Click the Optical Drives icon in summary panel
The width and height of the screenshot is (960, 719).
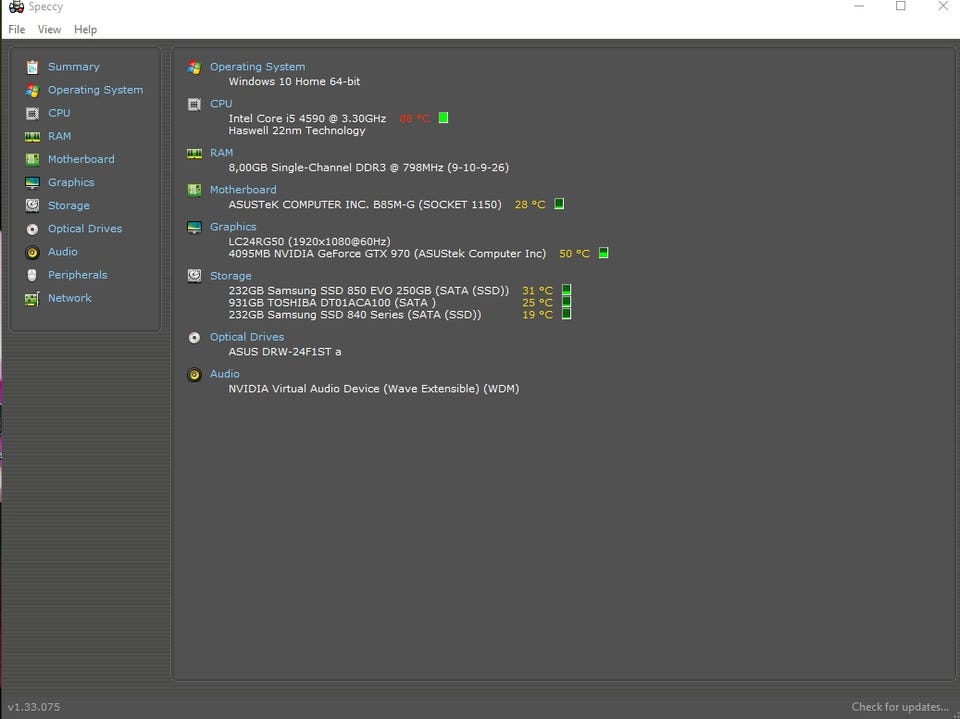click(x=194, y=337)
